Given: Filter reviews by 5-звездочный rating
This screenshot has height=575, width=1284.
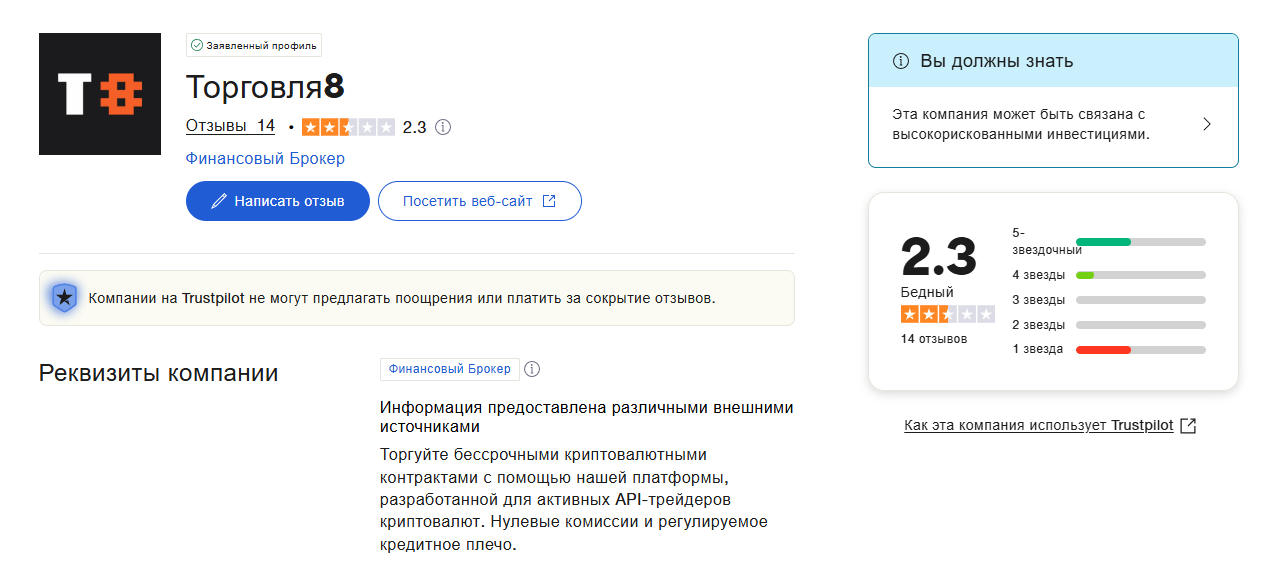Looking at the screenshot, I should pyautogui.click(x=1108, y=241).
